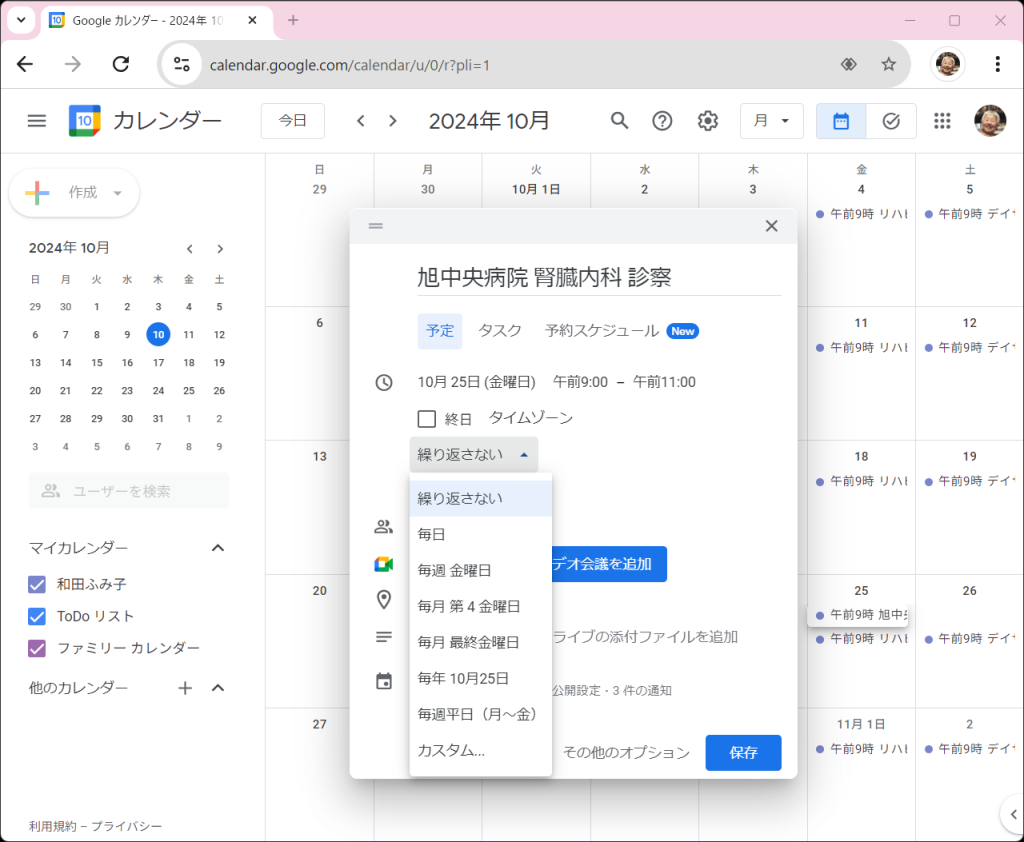Open the support help icon
This screenshot has height=842, width=1024.
(x=662, y=121)
